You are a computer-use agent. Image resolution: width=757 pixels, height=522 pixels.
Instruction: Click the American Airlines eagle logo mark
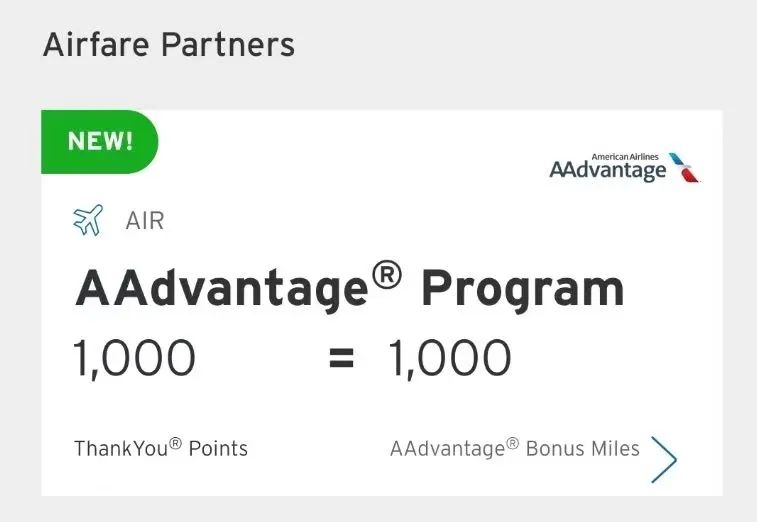point(684,168)
